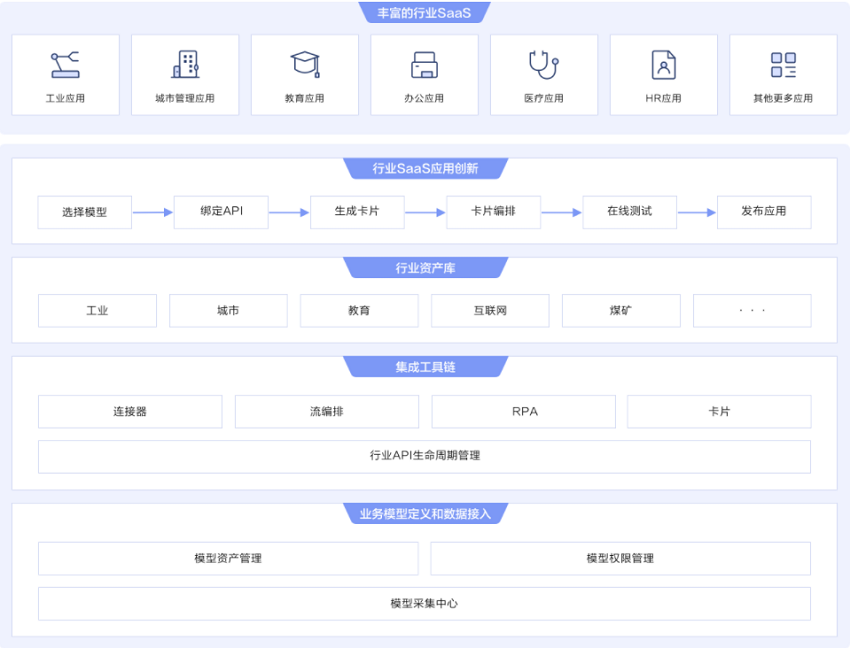Select the 工业应用 label
This screenshot has height=648, width=850.
click(65, 98)
